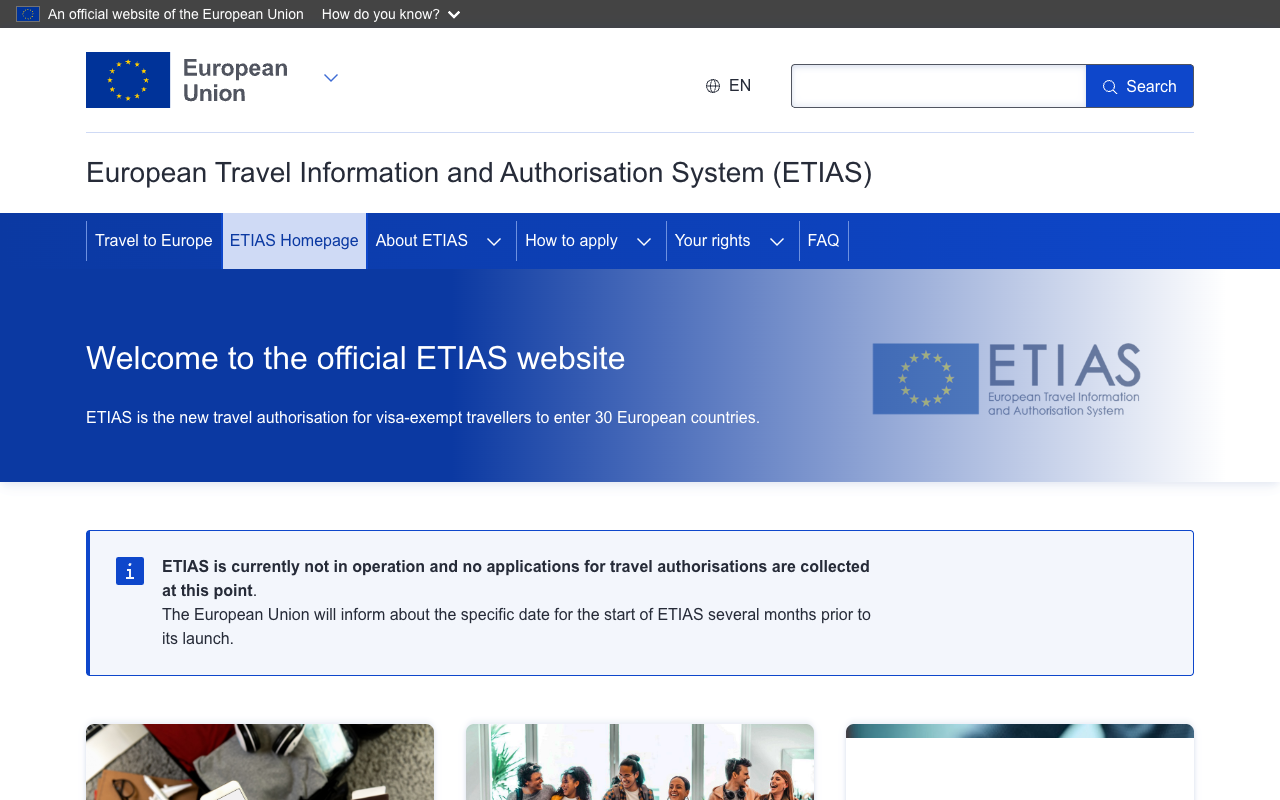Screen dimensions: 1280x800
Task: Click the small EU flag in top bar
Action: 28,14
